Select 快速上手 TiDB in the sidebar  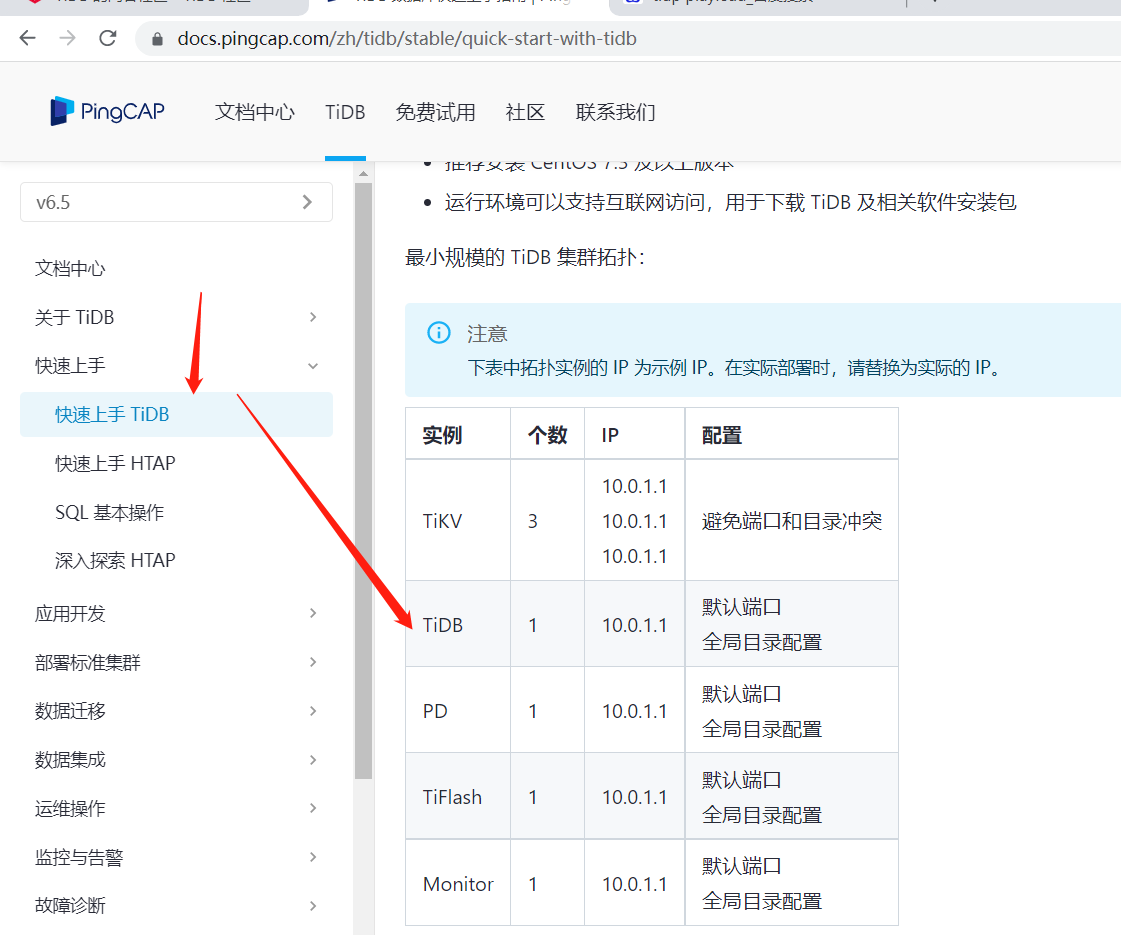[176, 415]
